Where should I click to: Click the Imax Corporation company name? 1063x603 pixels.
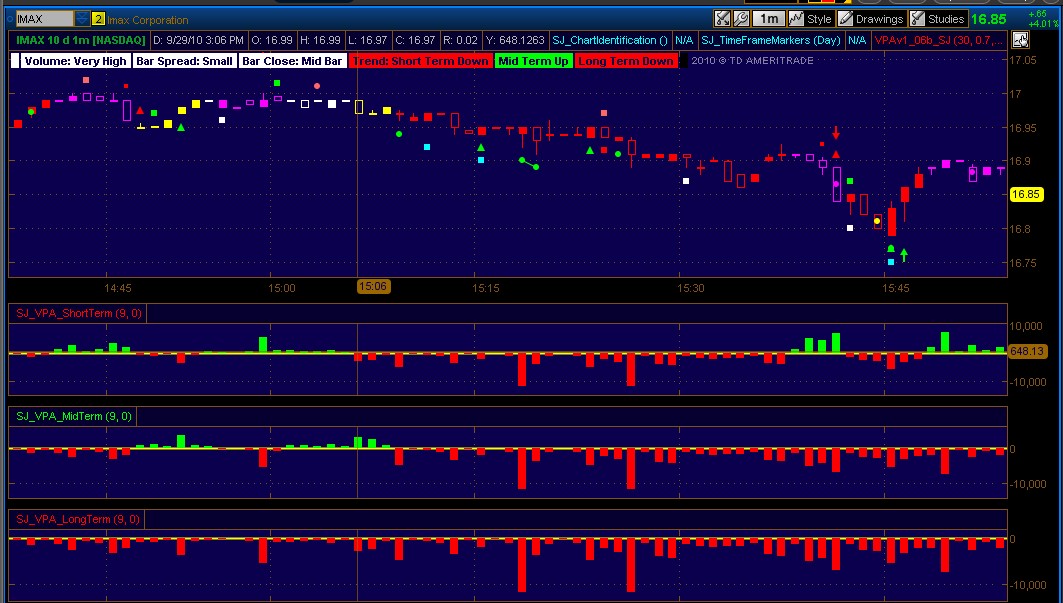coord(148,20)
